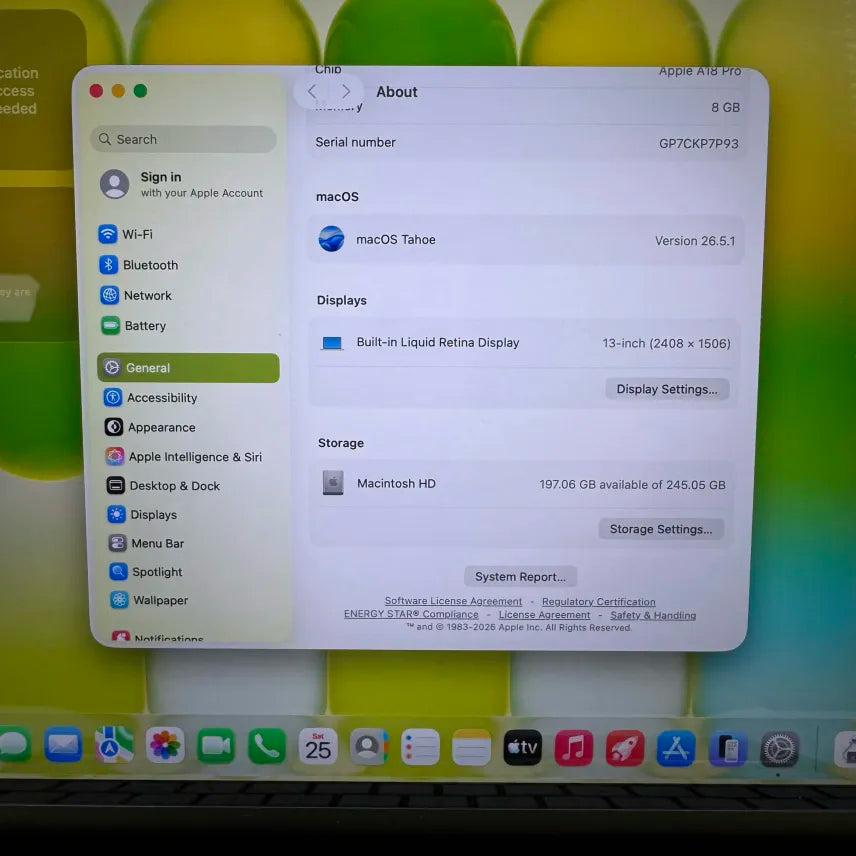Open Calendar showing 25 in the Dock

point(318,746)
